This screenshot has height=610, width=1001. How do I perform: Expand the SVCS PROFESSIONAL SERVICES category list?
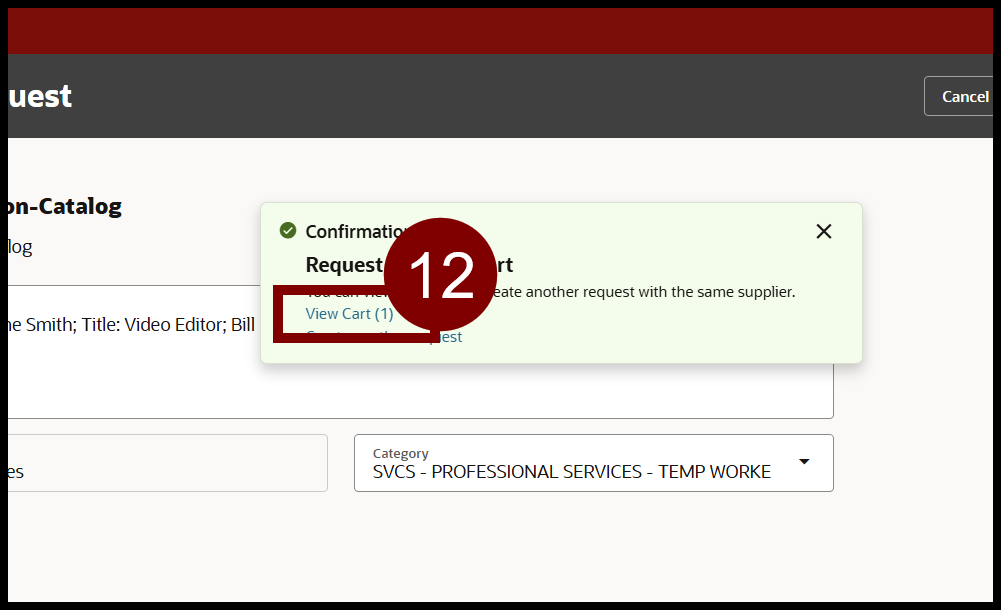click(x=803, y=462)
